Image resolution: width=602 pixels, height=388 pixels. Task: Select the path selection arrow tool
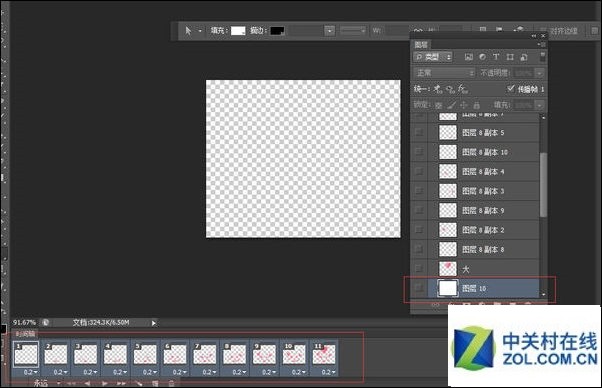coord(188,31)
